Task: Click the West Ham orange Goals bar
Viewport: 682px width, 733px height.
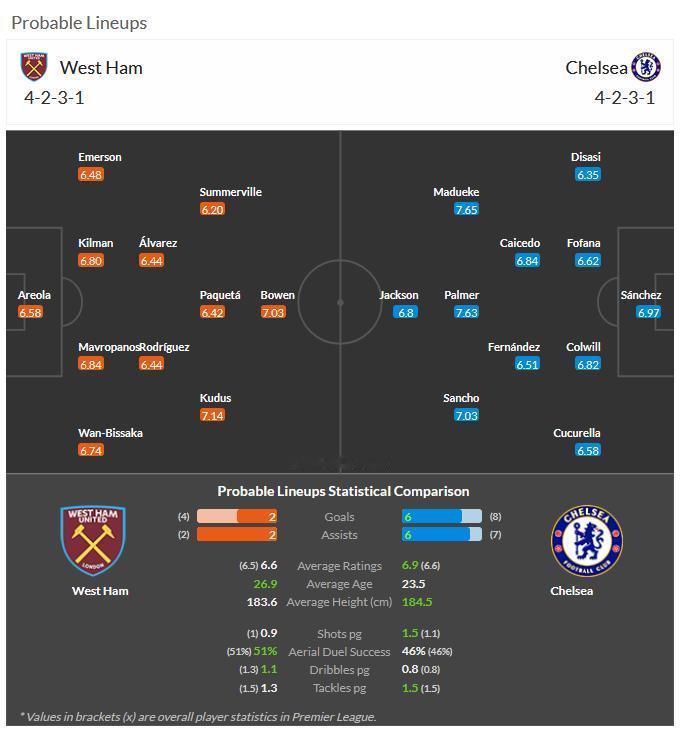Action: pos(237,517)
